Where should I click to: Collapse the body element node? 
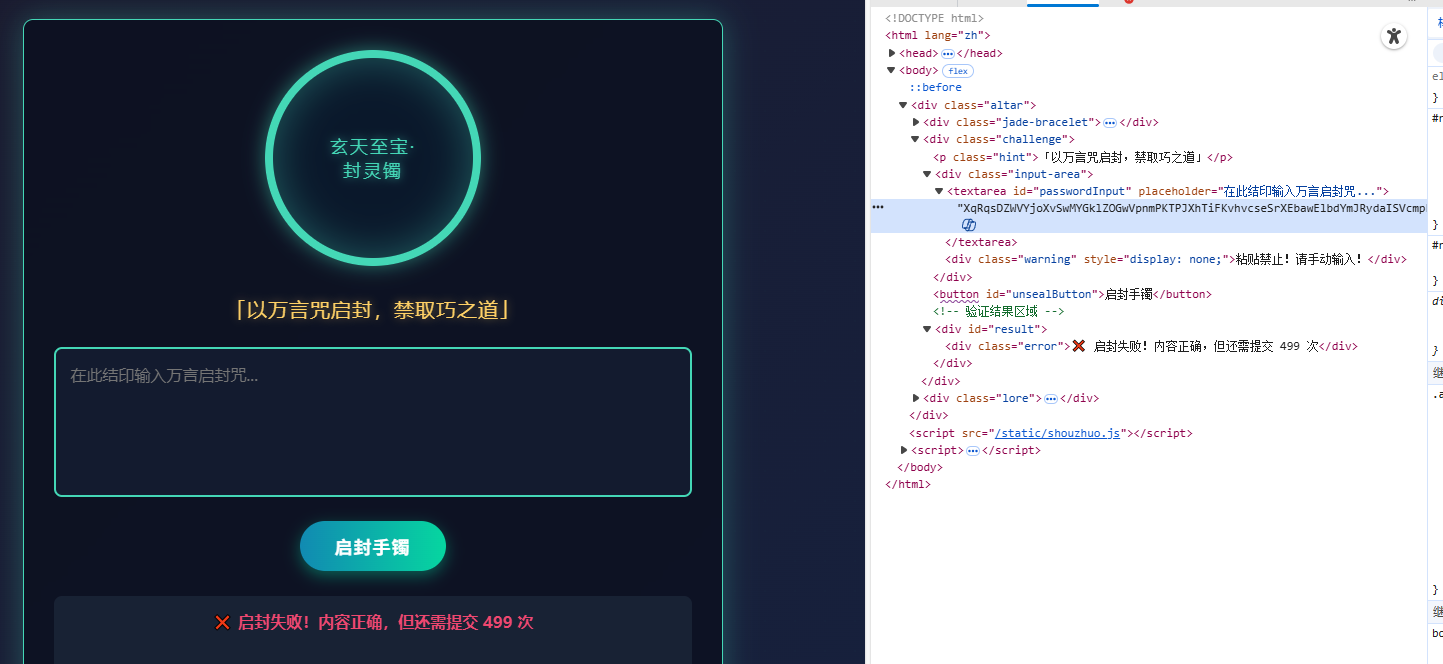pos(892,71)
